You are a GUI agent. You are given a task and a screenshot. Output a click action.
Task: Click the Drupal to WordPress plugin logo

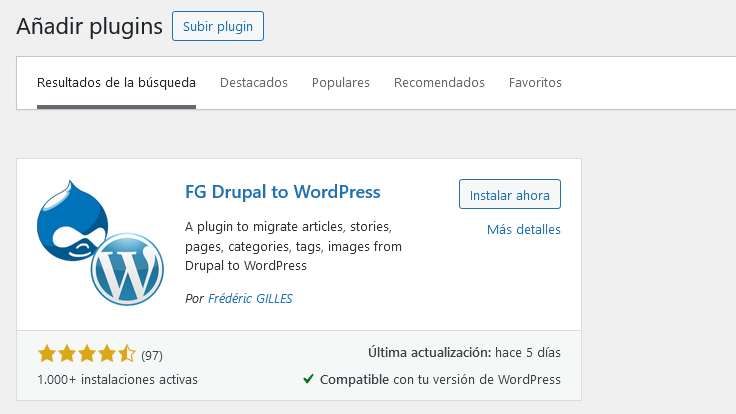click(100, 243)
